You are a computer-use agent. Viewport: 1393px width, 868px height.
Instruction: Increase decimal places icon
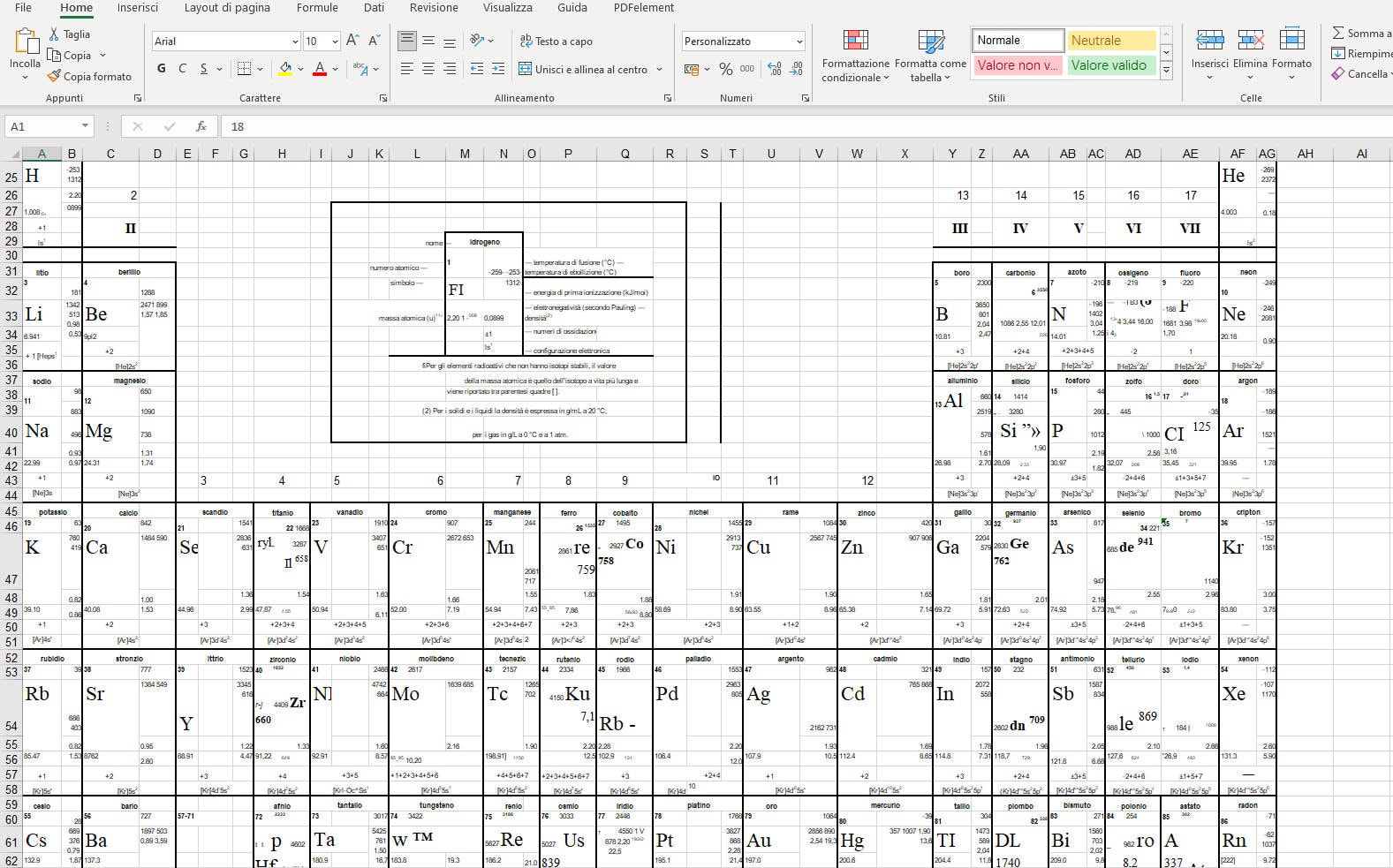775,69
